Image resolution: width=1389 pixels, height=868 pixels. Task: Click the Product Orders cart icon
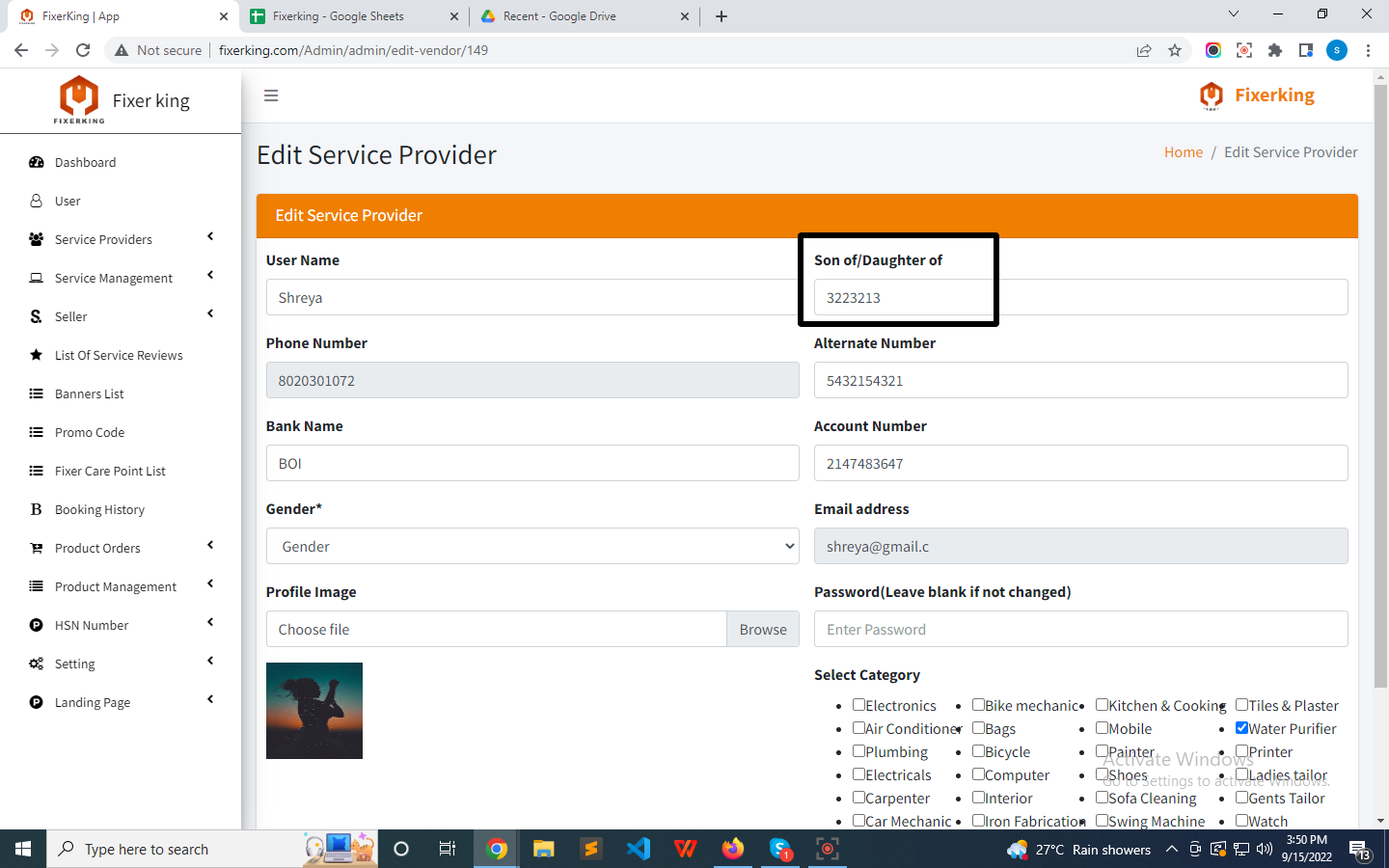pyautogui.click(x=37, y=548)
